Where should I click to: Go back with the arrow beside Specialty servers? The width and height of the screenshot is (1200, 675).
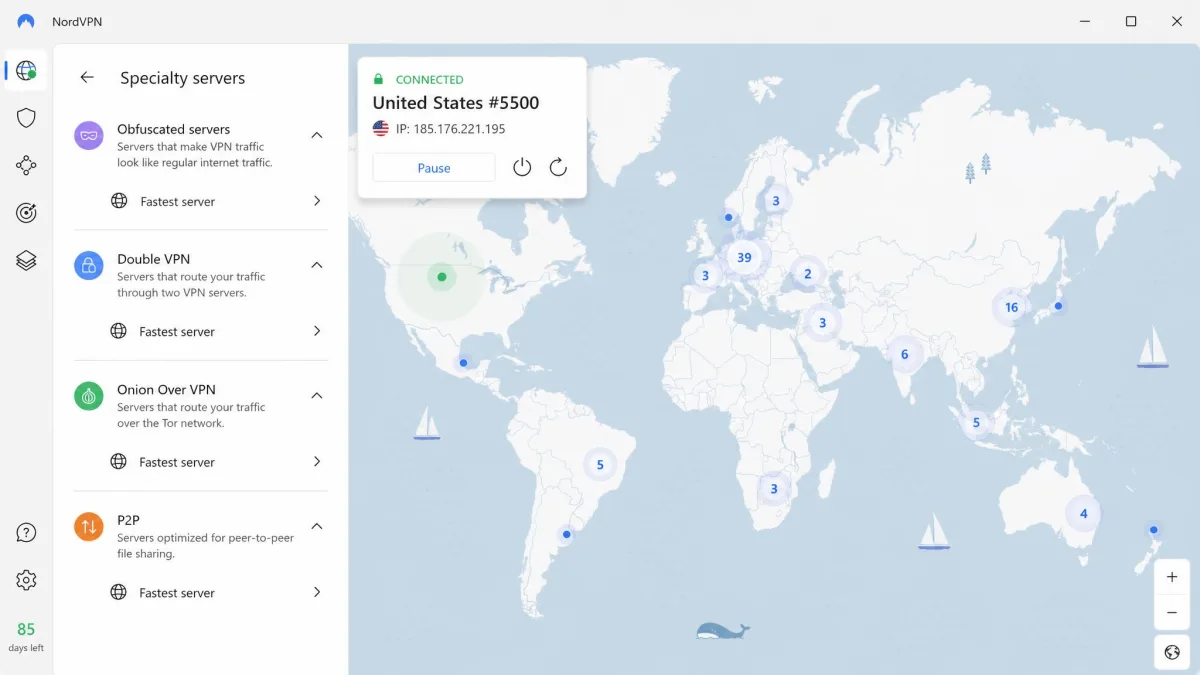coord(87,77)
